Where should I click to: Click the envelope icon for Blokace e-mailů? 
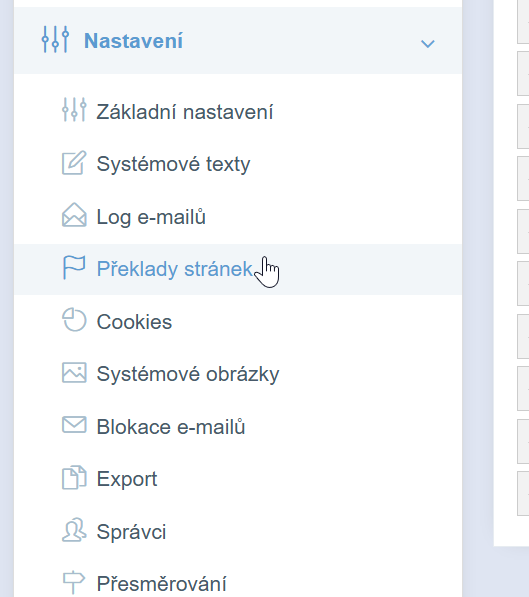pos(74,425)
